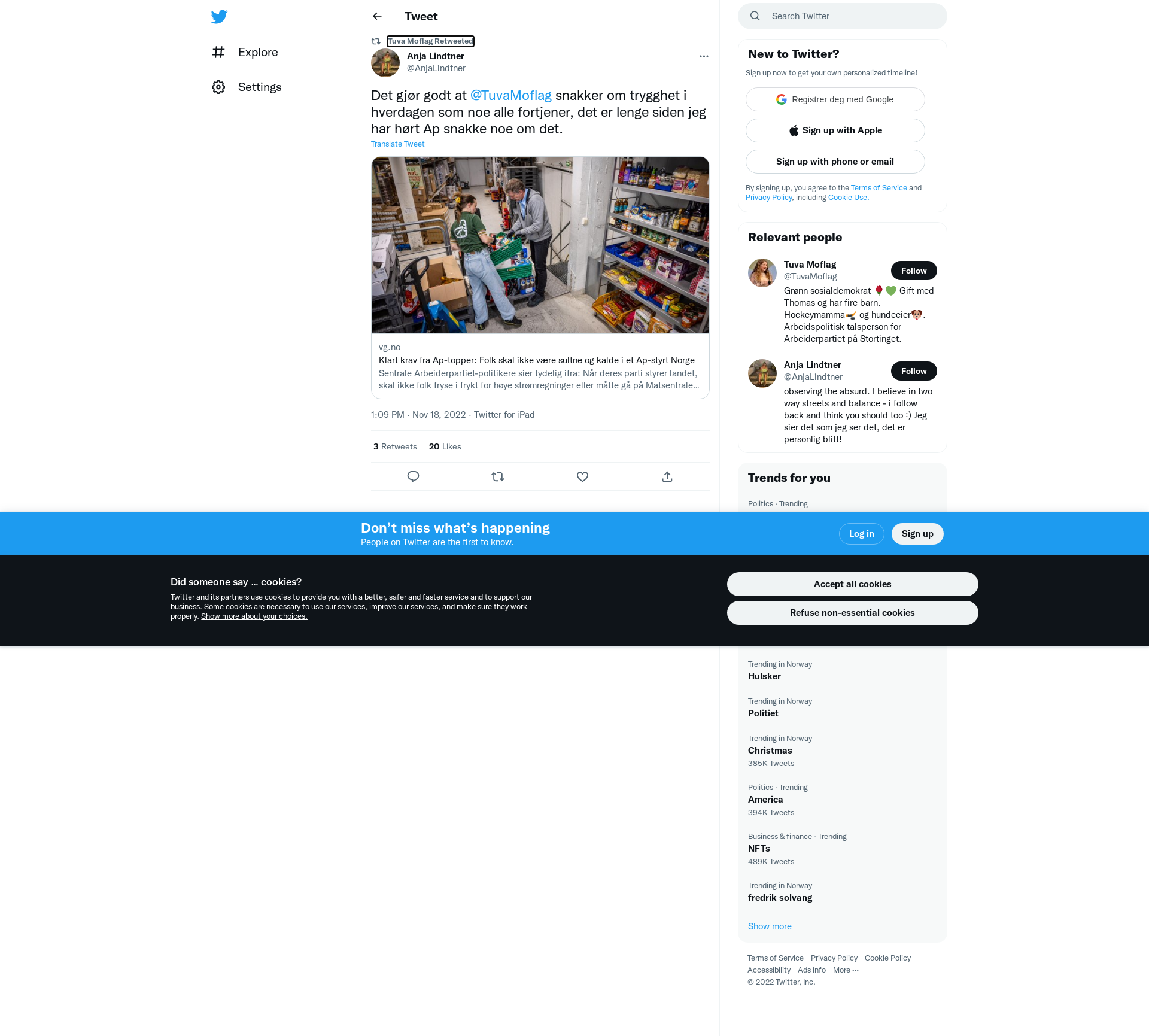
Task: Click Anja Lindtner's tweet avatar
Action: [x=385, y=62]
